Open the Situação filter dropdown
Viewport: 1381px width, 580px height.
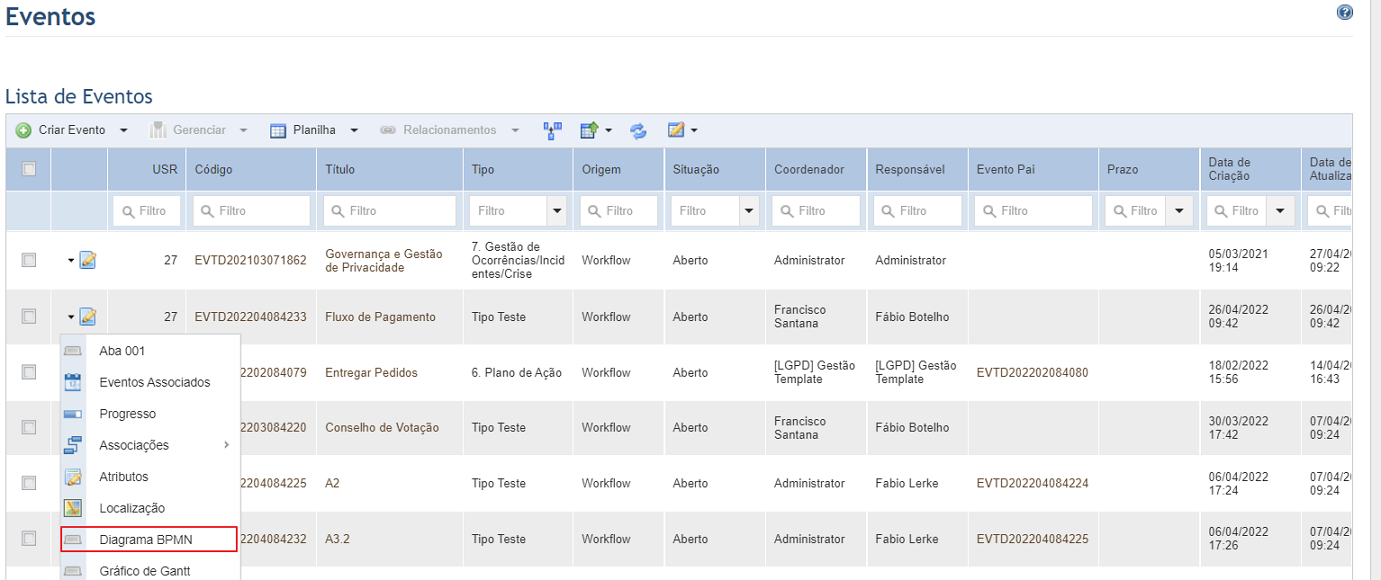749,211
